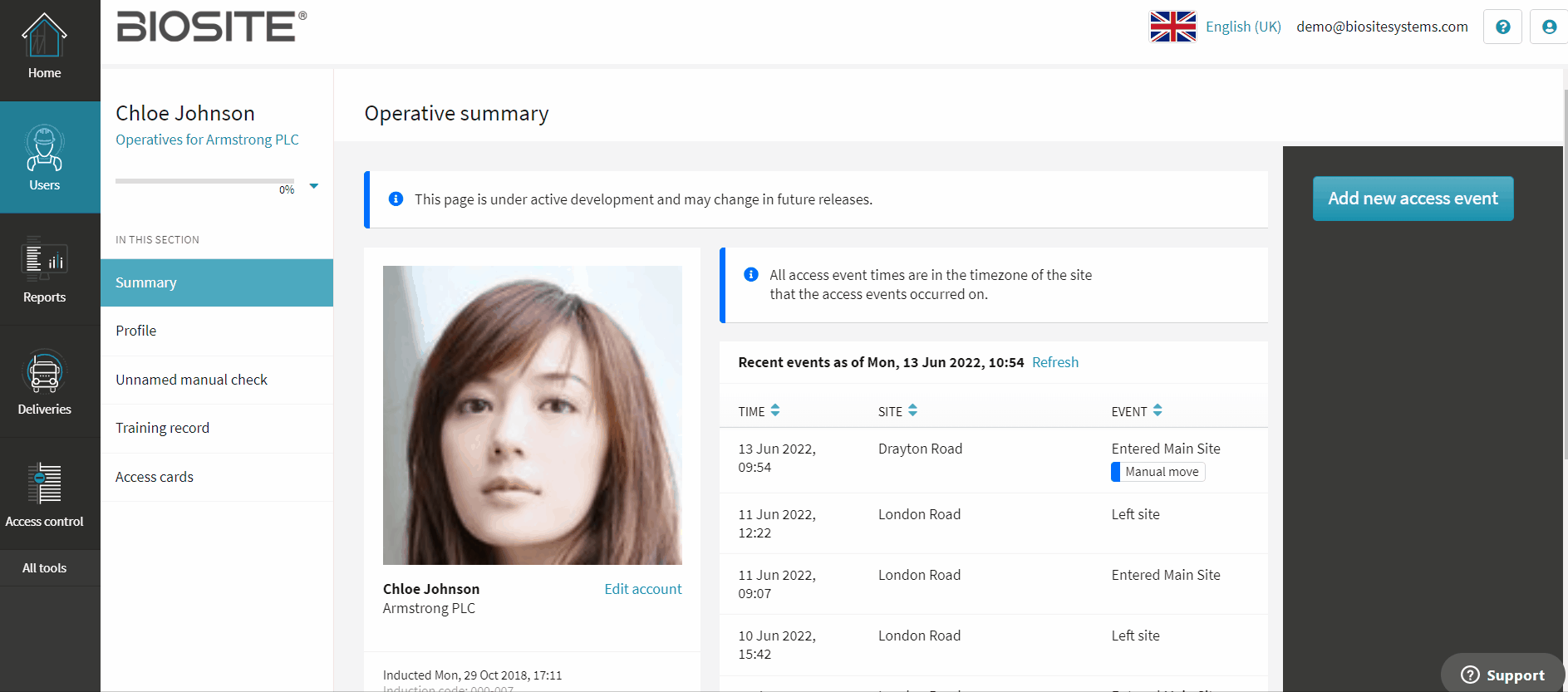Viewport: 1568px width, 692px height.
Task: Click Left site event on 10 Jun row
Action: 1135,636
